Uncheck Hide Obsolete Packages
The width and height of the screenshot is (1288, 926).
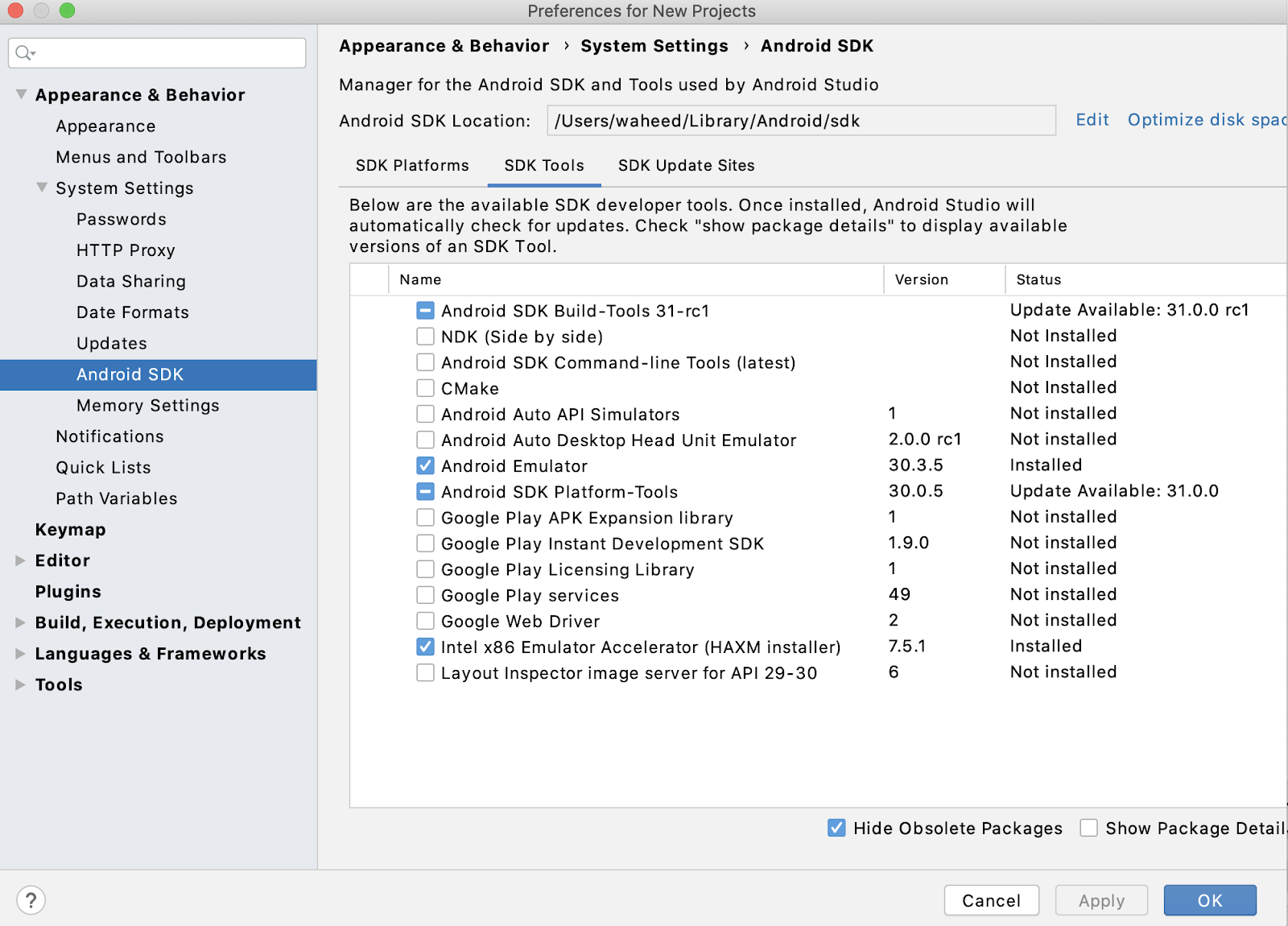[x=836, y=828]
